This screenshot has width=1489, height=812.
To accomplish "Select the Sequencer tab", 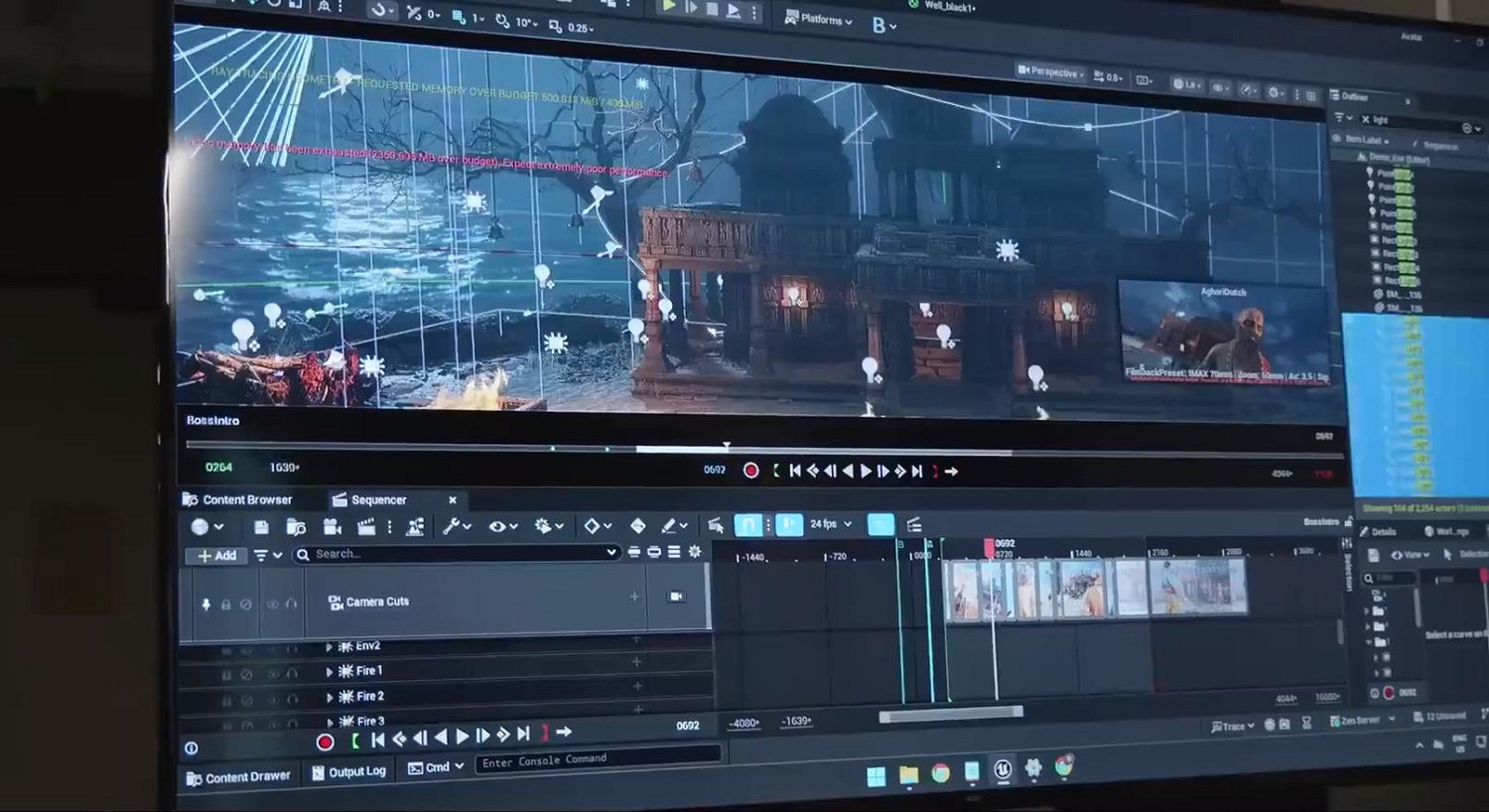I will (378, 500).
